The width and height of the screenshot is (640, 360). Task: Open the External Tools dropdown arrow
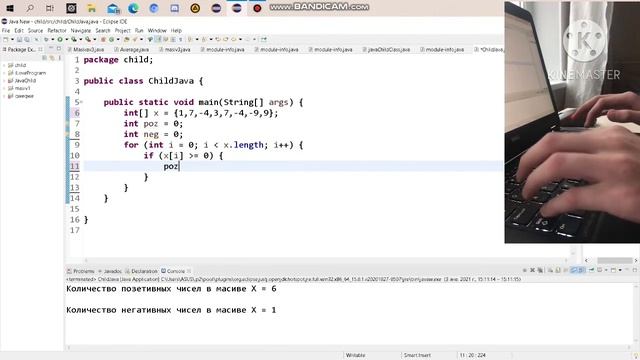pyautogui.click(x=94, y=40)
